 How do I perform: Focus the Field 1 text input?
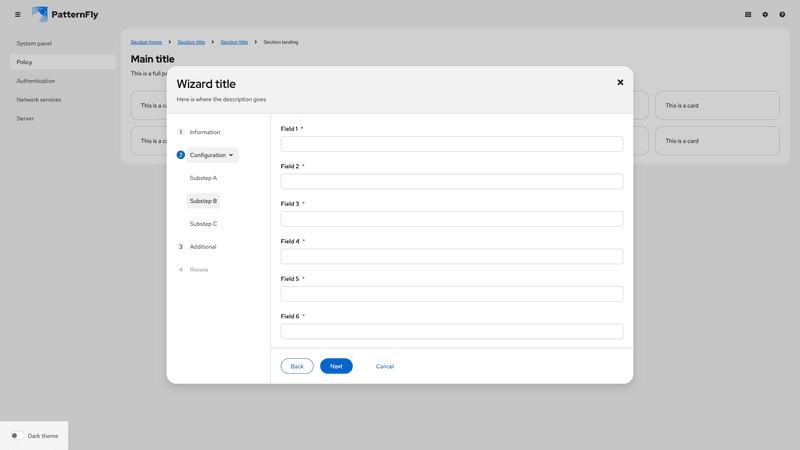click(451, 144)
